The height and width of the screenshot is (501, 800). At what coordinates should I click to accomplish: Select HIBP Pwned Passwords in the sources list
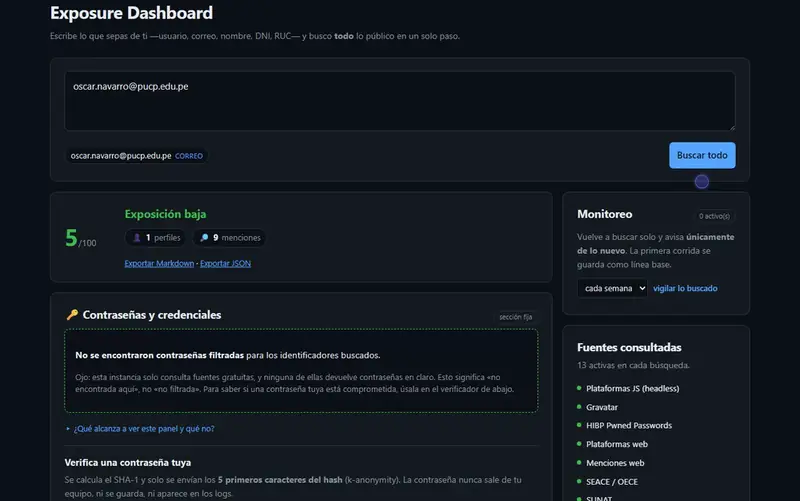629,425
